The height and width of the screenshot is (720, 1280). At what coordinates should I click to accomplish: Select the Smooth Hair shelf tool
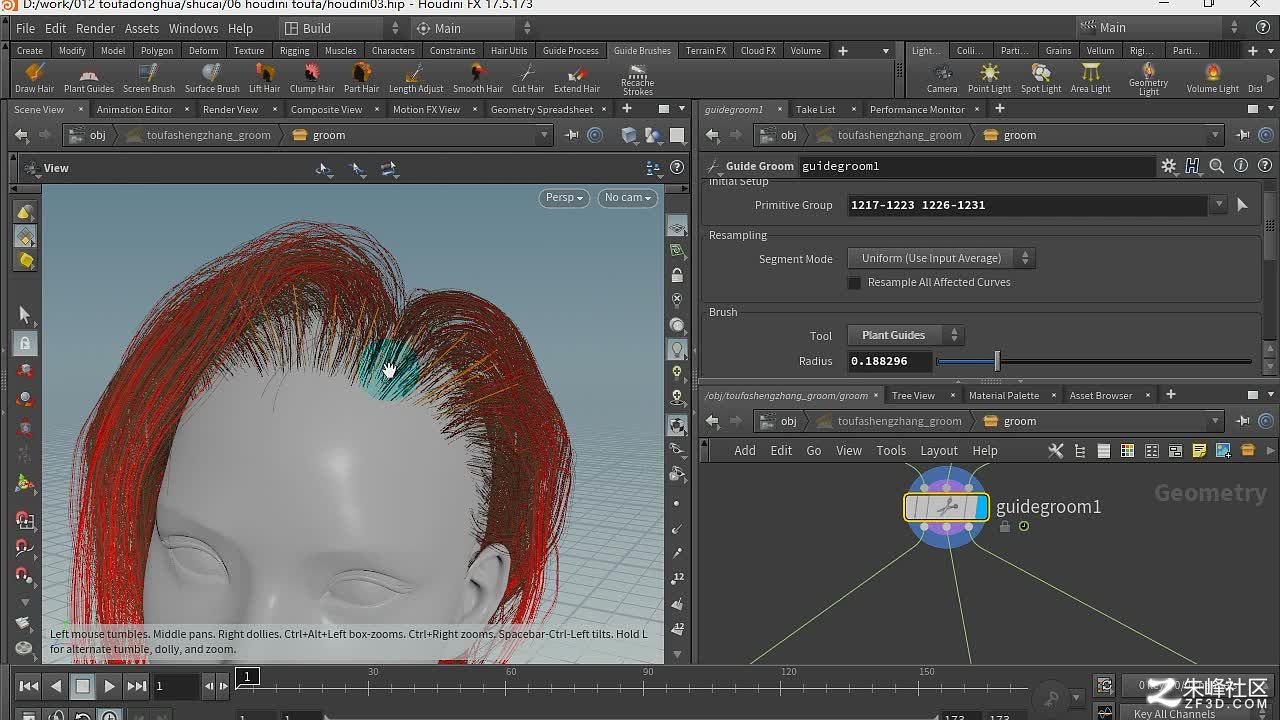(x=478, y=78)
